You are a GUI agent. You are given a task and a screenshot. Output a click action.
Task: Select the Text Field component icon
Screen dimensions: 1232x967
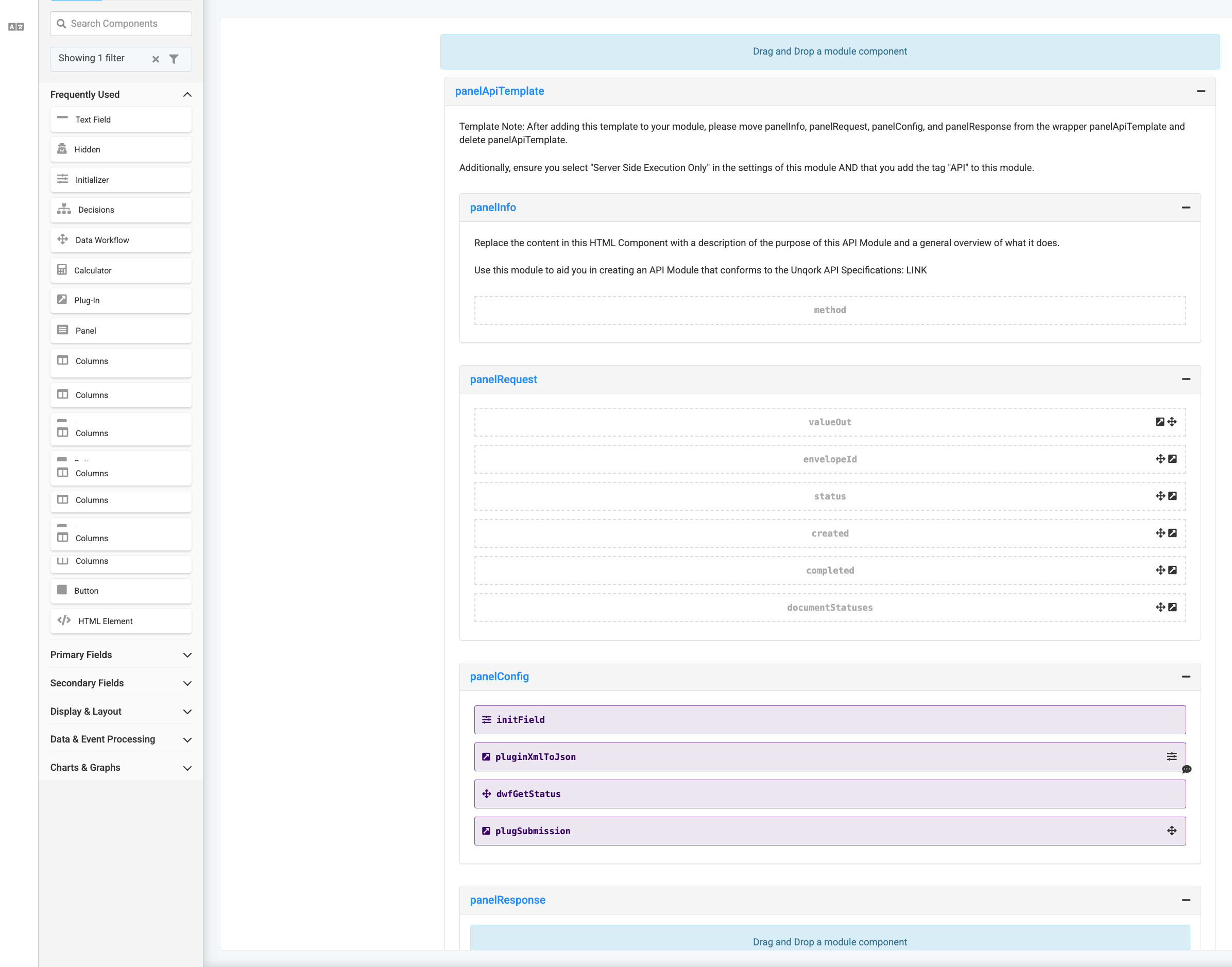(x=63, y=119)
